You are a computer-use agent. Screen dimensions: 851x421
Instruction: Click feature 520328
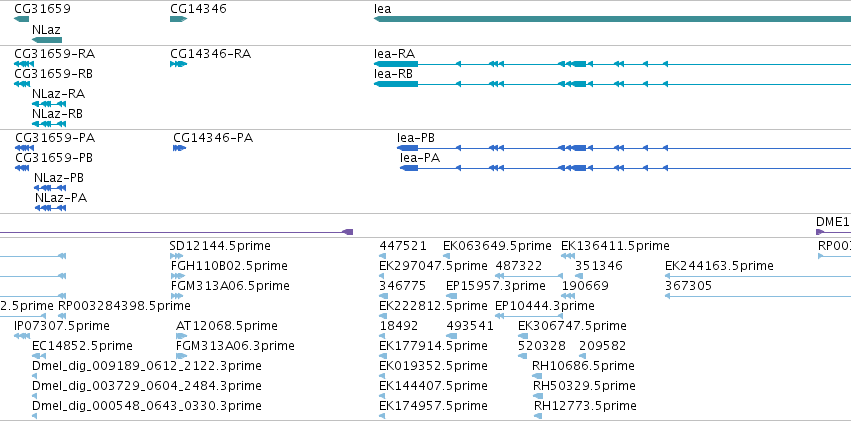tap(542, 346)
